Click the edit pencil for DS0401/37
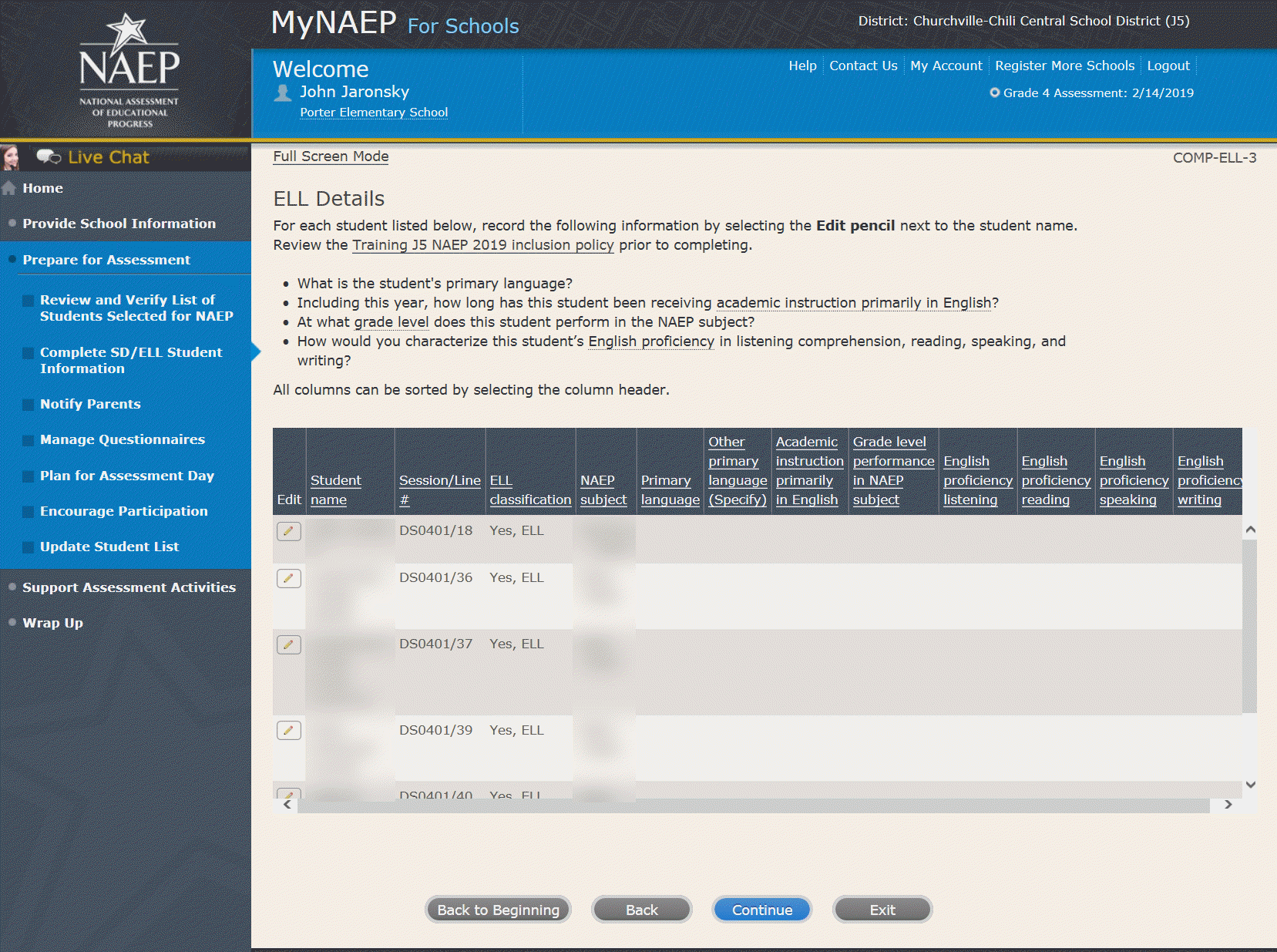 click(x=289, y=644)
